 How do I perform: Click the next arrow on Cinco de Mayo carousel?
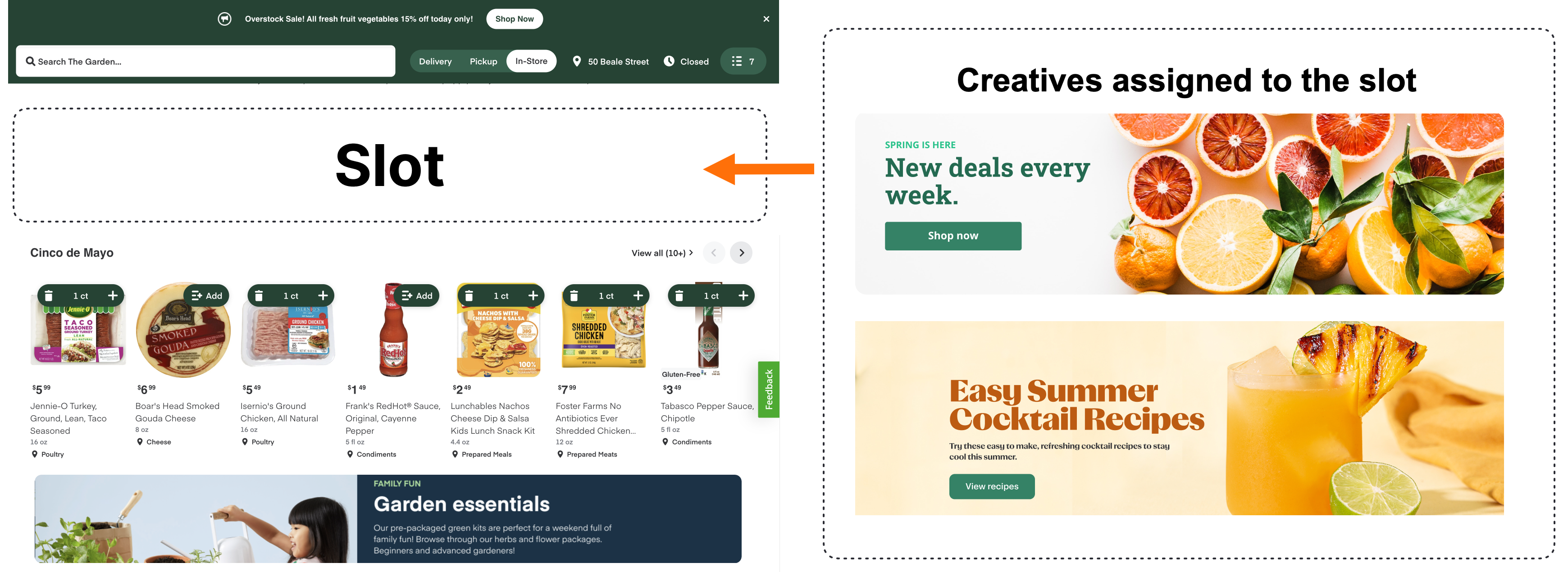click(x=742, y=253)
